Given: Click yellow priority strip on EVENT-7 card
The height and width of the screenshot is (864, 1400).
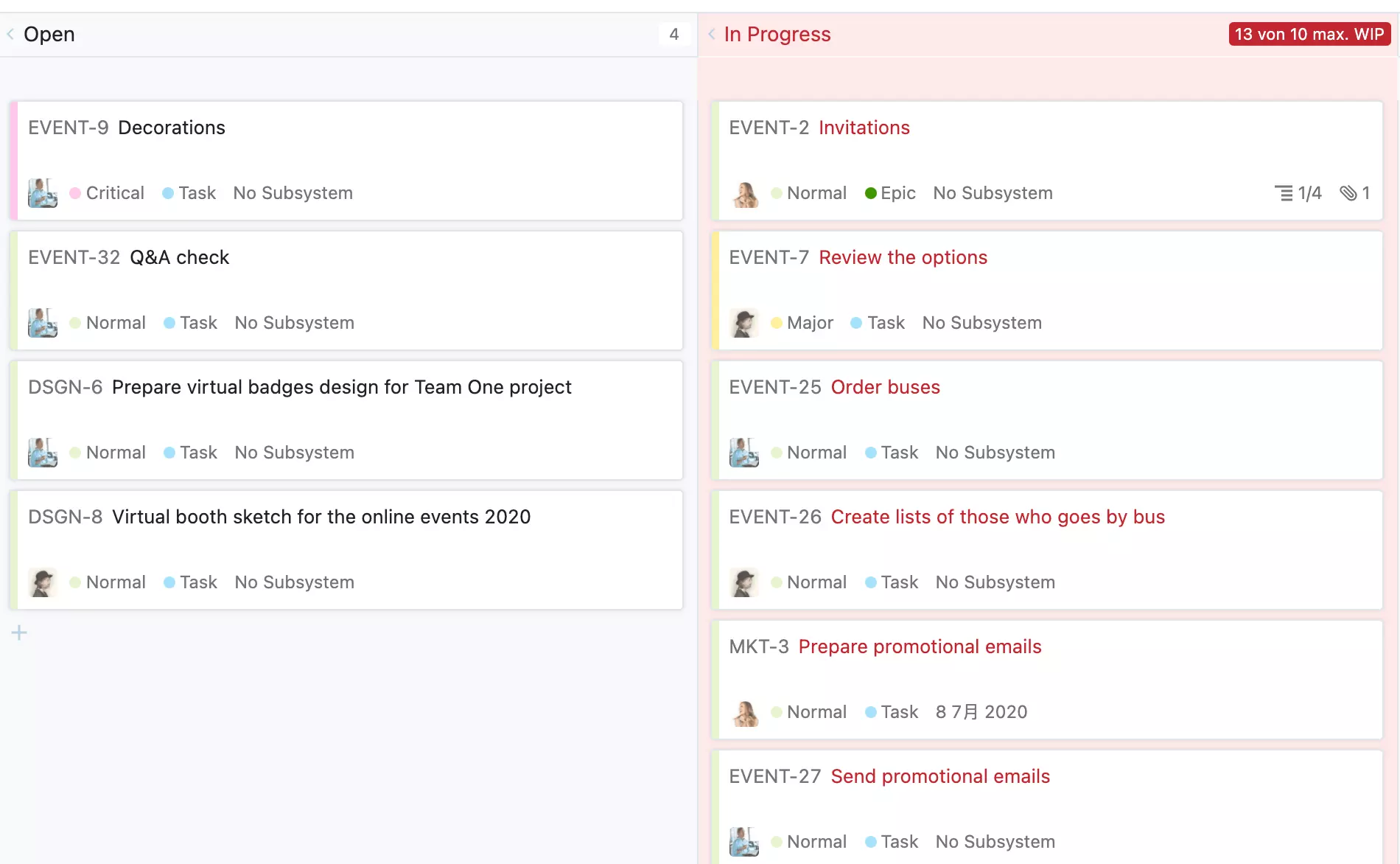Looking at the screenshot, I should pos(715,290).
